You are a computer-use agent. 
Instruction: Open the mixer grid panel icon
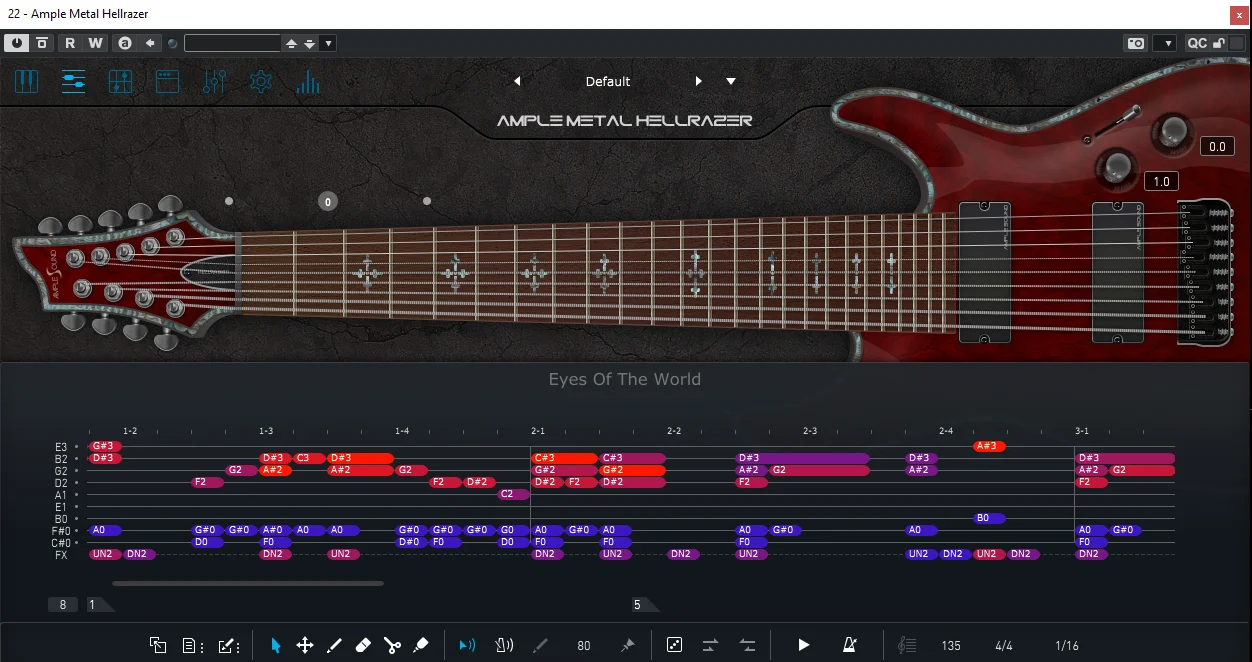[120, 82]
